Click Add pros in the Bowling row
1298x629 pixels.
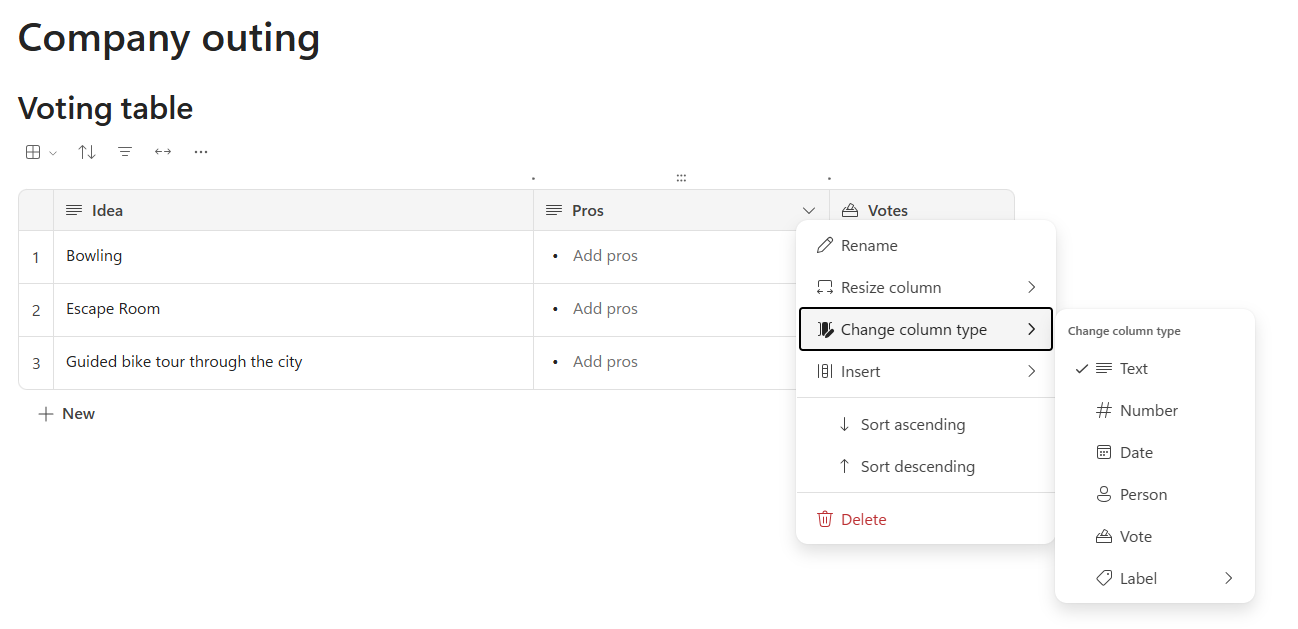[605, 256]
